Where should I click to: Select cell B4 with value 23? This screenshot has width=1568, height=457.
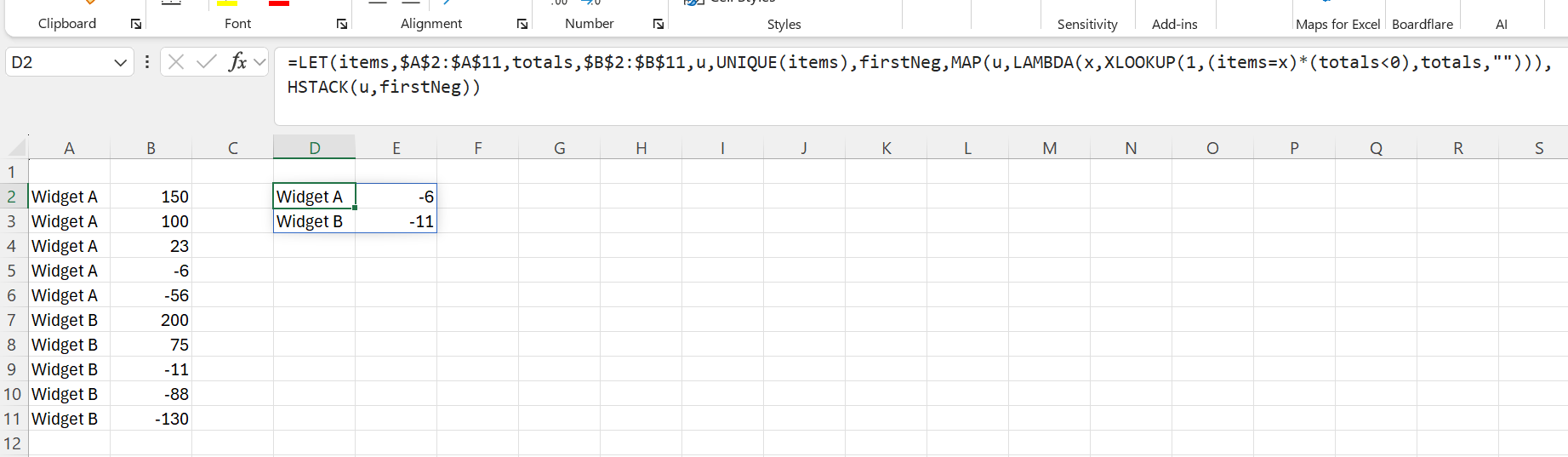pos(151,246)
